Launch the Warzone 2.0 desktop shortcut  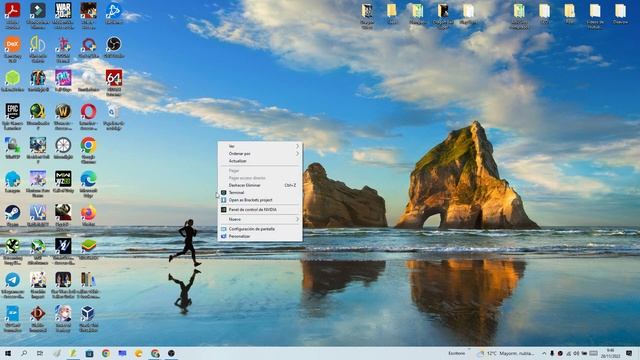click(63, 11)
